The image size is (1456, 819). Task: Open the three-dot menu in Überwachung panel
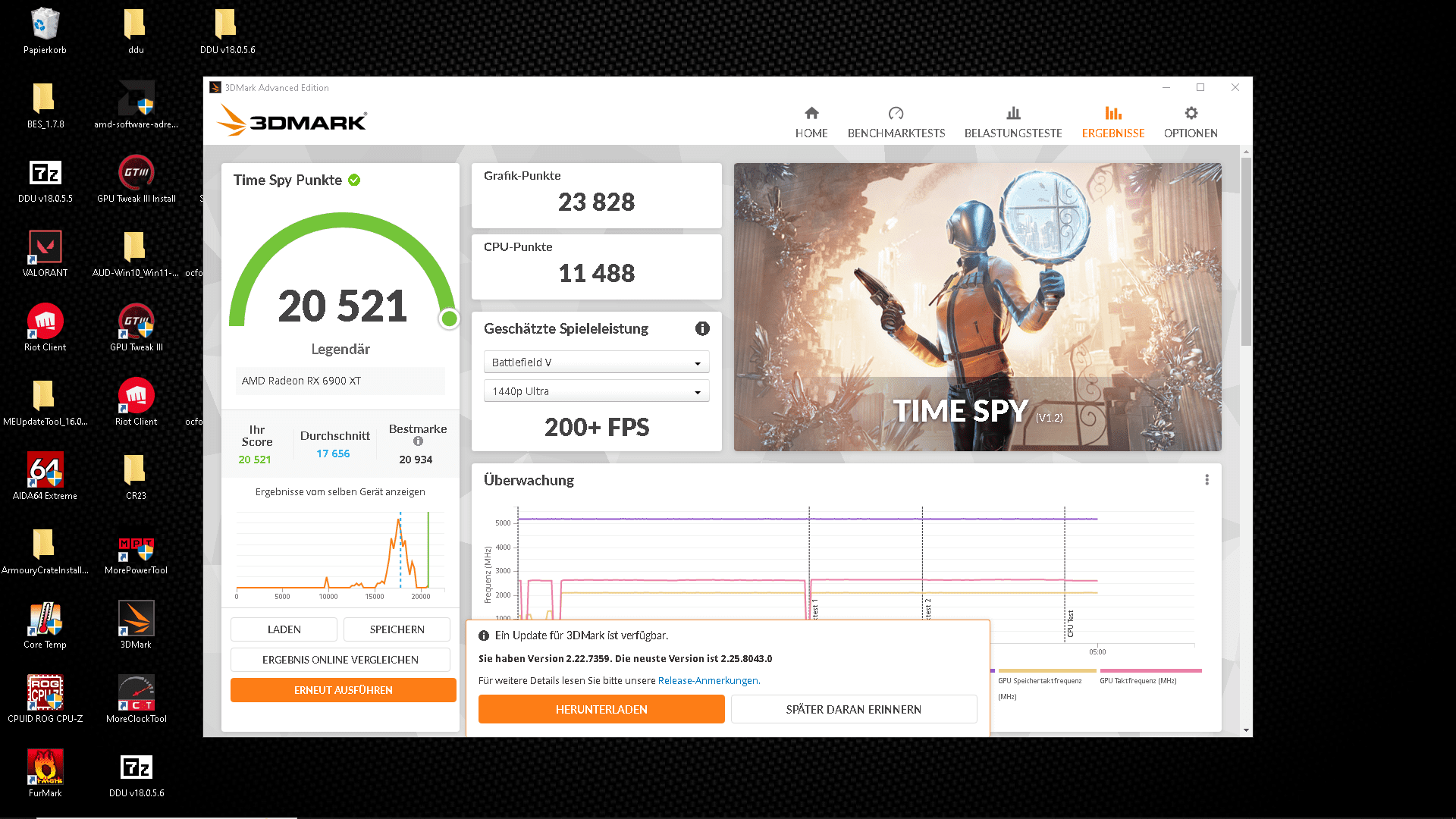(1207, 480)
